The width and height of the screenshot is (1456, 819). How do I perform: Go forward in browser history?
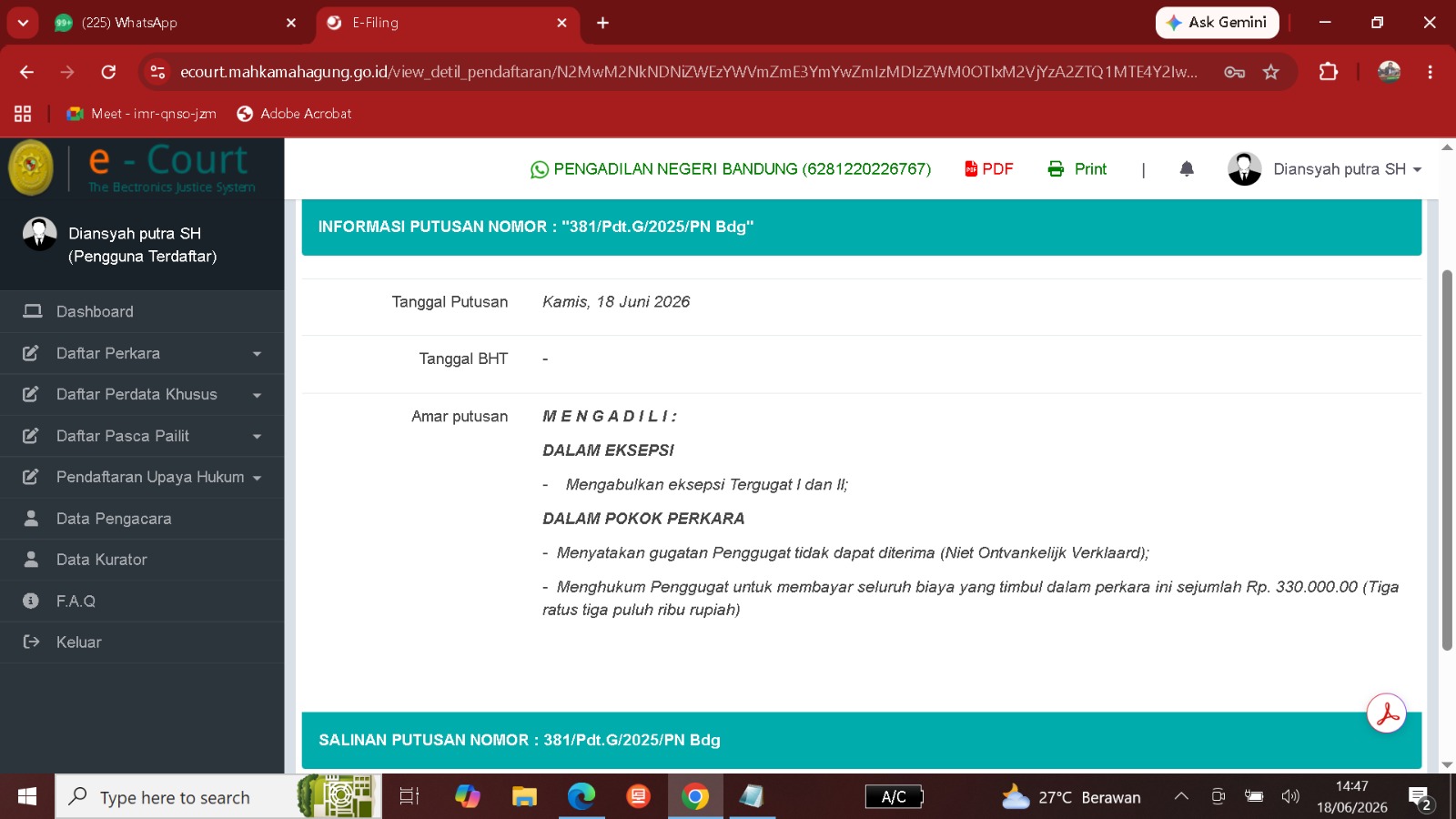click(67, 72)
